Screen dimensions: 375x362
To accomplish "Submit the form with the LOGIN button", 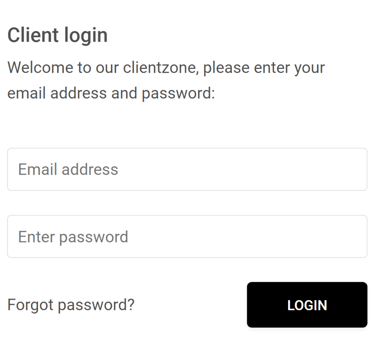I will [307, 305].
